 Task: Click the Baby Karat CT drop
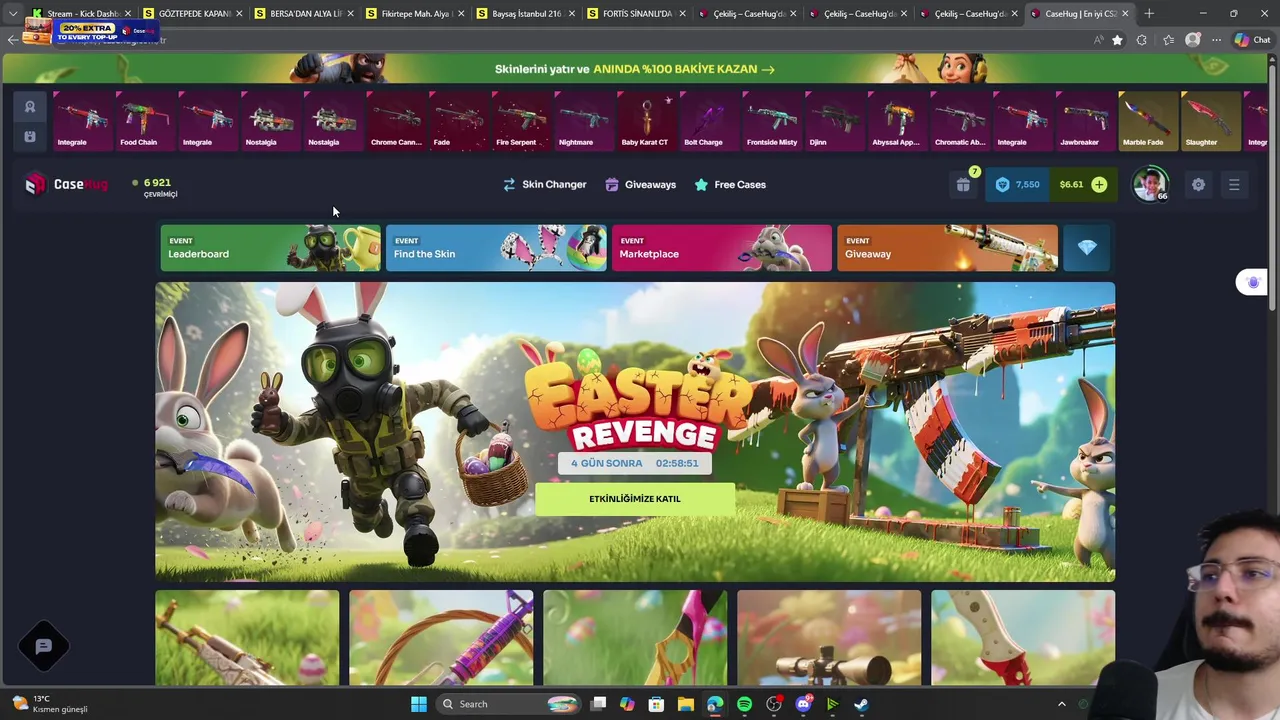tap(645, 120)
